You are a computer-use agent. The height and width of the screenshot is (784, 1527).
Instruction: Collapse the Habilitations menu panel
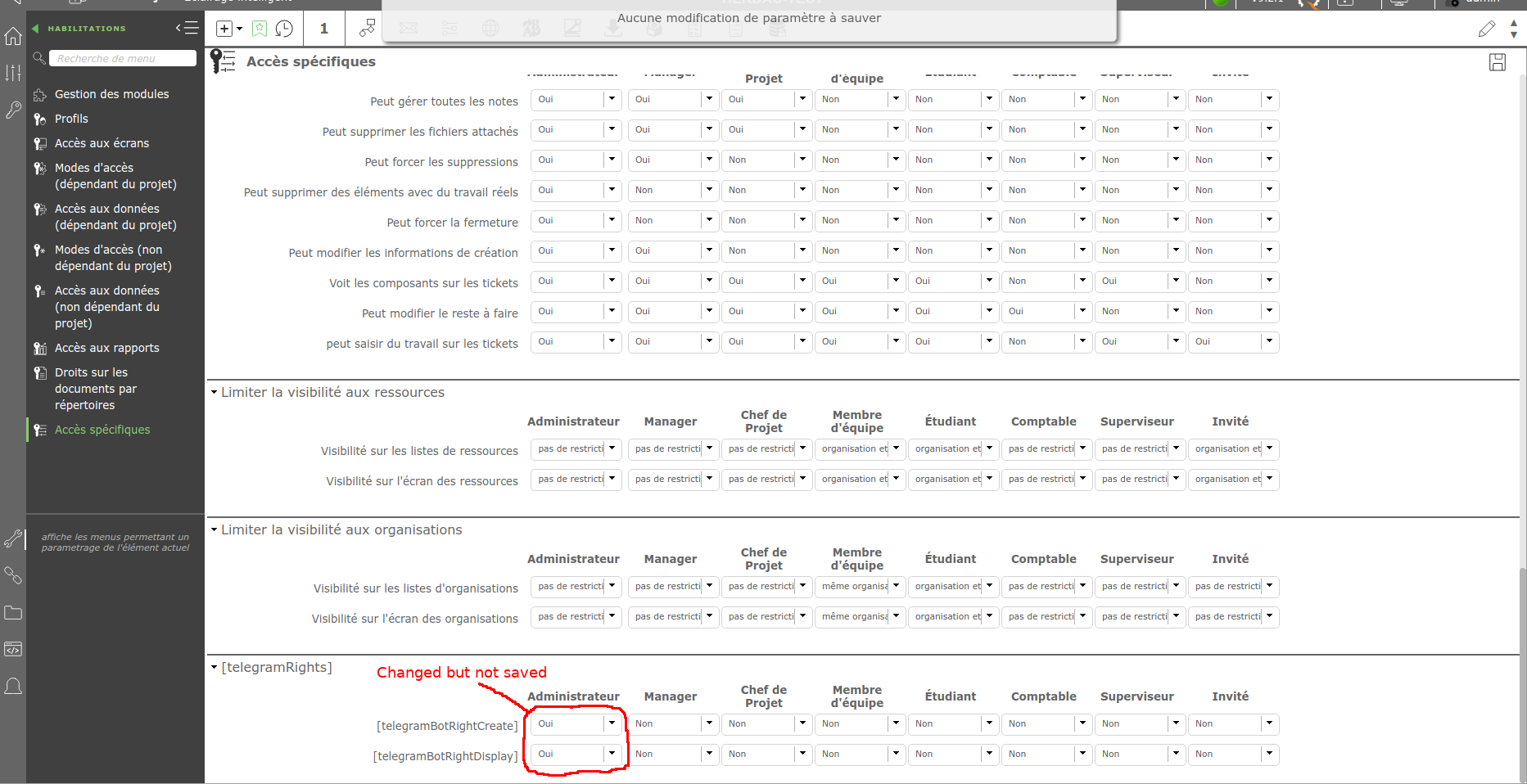pyautogui.click(x=187, y=29)
